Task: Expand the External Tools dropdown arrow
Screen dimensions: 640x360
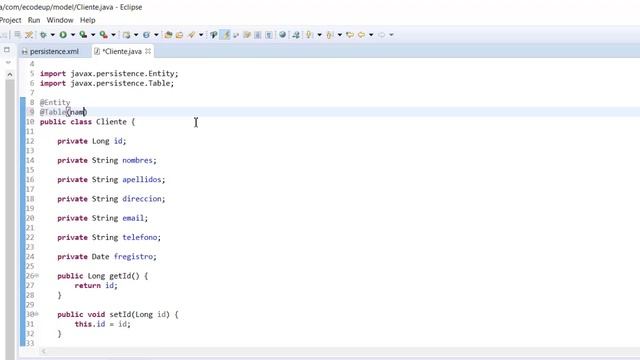Action: pos(113,35)
